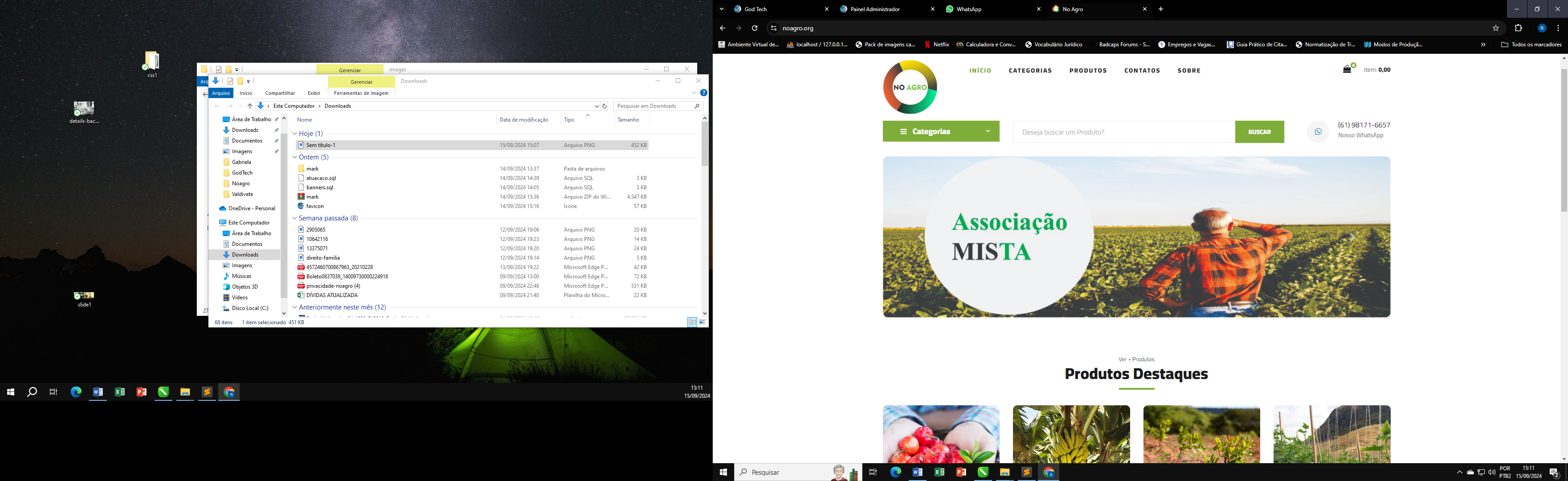The height and width of the screenshot is (481, 1568).
Task: Show the next banner slide arrow
Action: [x=1352, y=237]
